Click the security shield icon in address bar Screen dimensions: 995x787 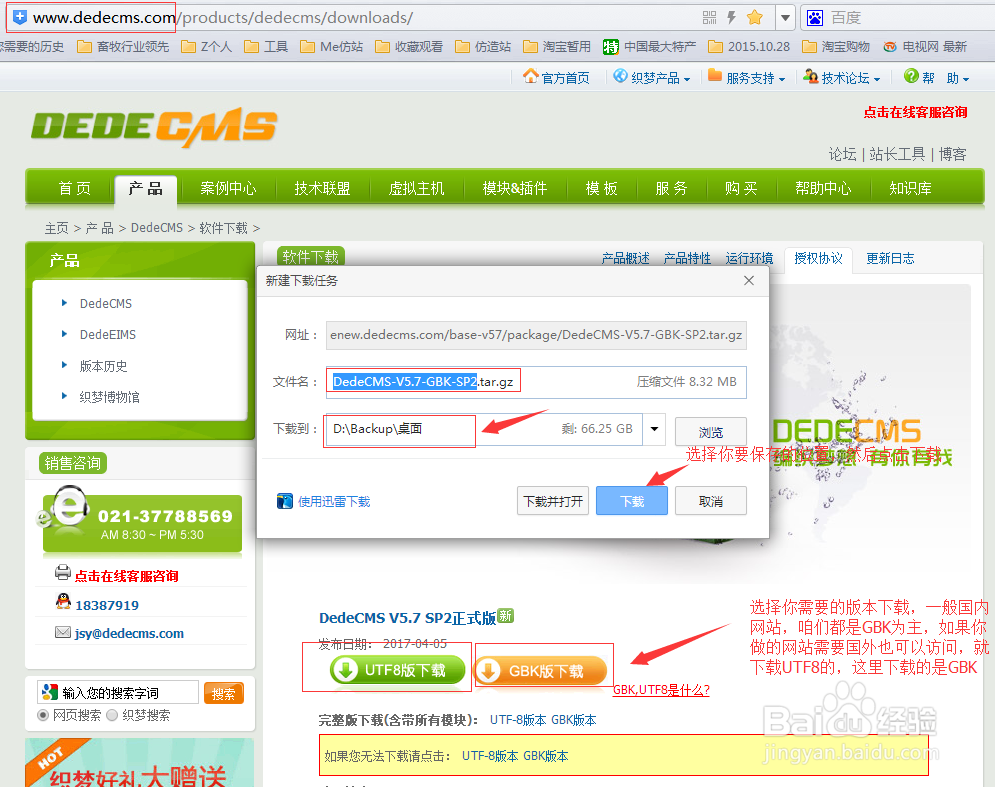click(x=20, y=17)
